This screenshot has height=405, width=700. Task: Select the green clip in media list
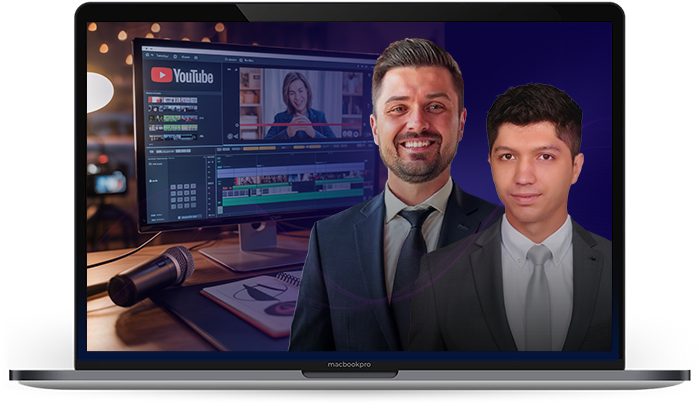point(180,119)
